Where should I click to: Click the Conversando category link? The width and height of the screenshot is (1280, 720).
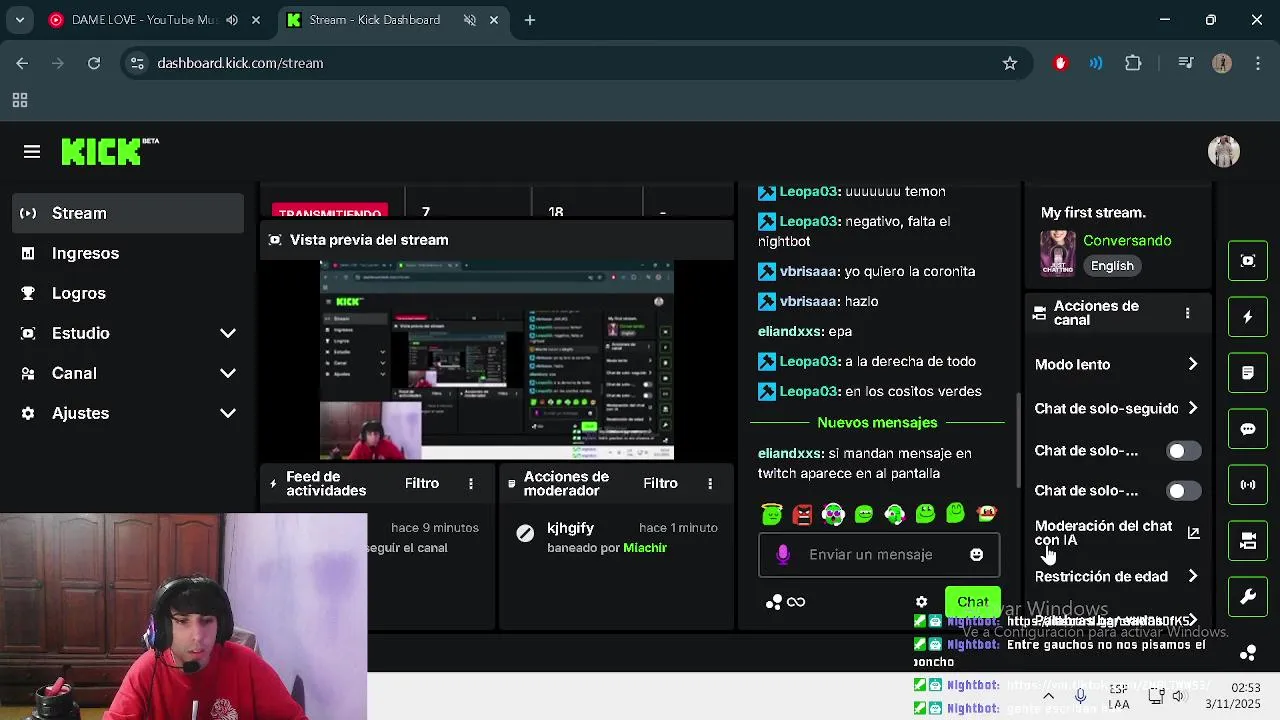pos(1127,241)
